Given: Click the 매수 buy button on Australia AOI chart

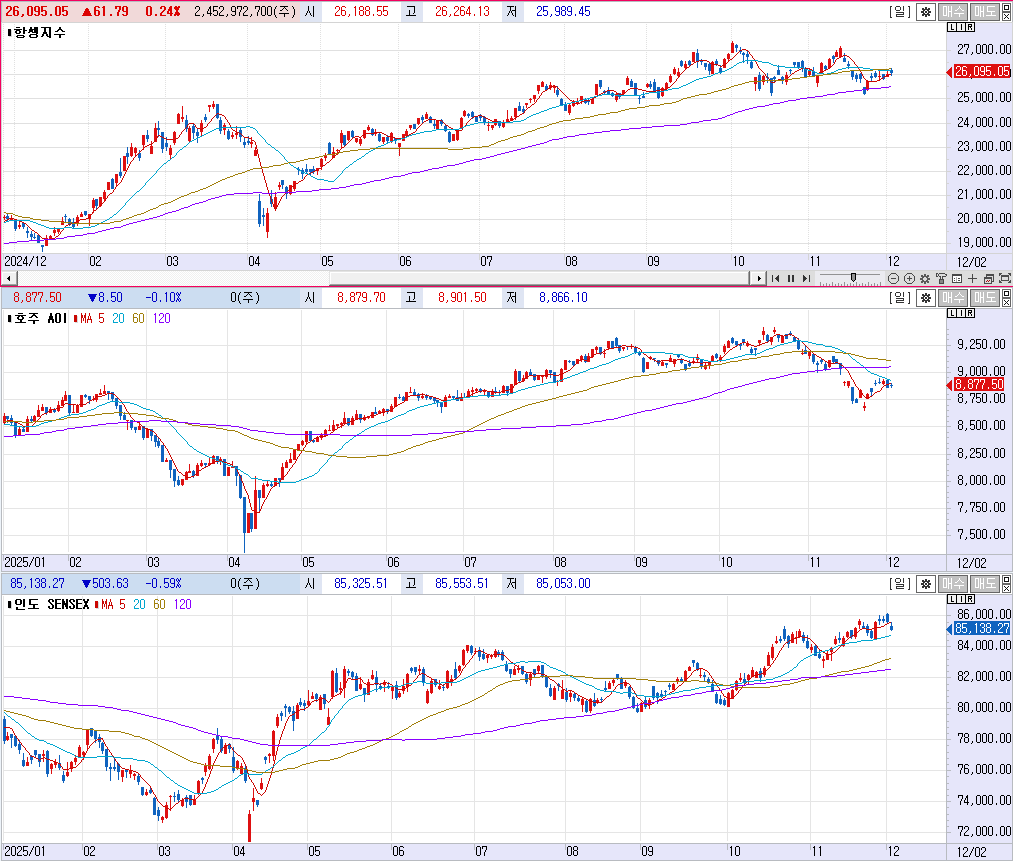Looking at the screenshot, I should pyautogui.click(x=952, y=298).
